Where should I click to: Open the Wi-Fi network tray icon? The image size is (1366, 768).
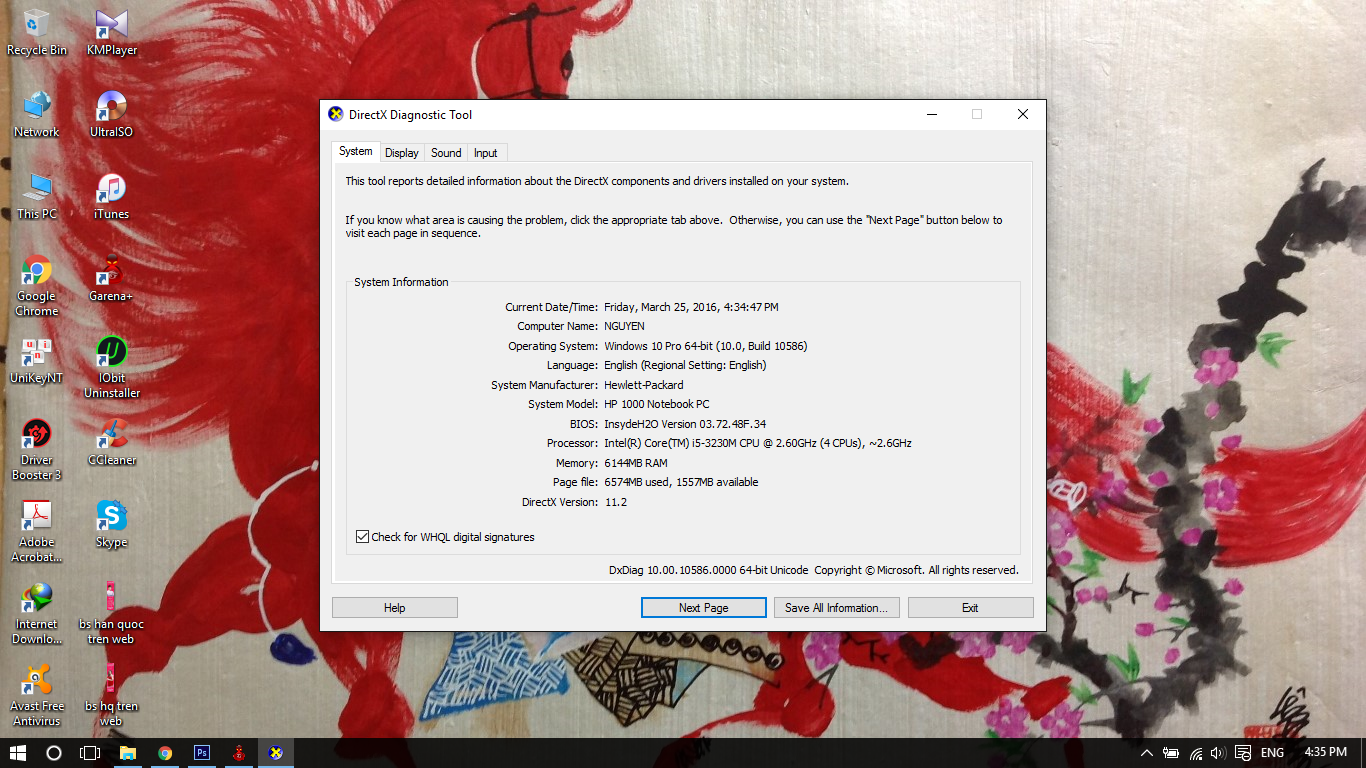pos(1195,753)
